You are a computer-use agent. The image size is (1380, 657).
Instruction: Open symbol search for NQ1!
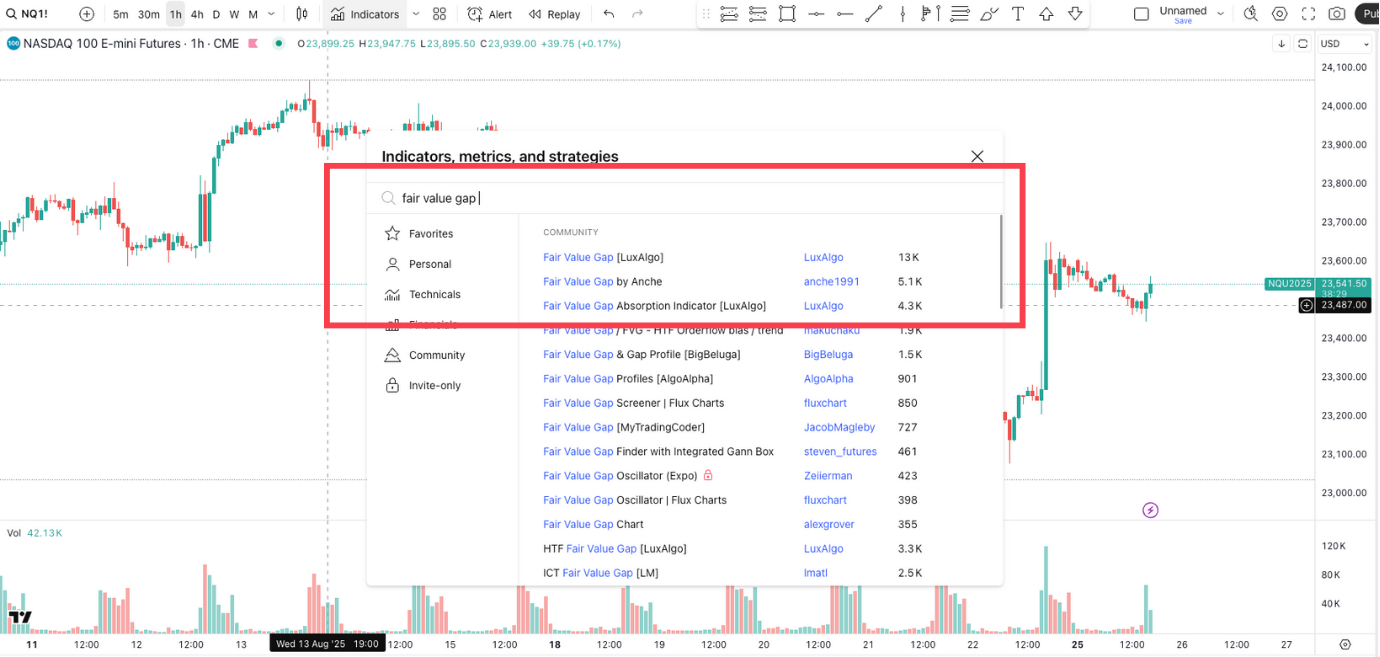[28, 14]
